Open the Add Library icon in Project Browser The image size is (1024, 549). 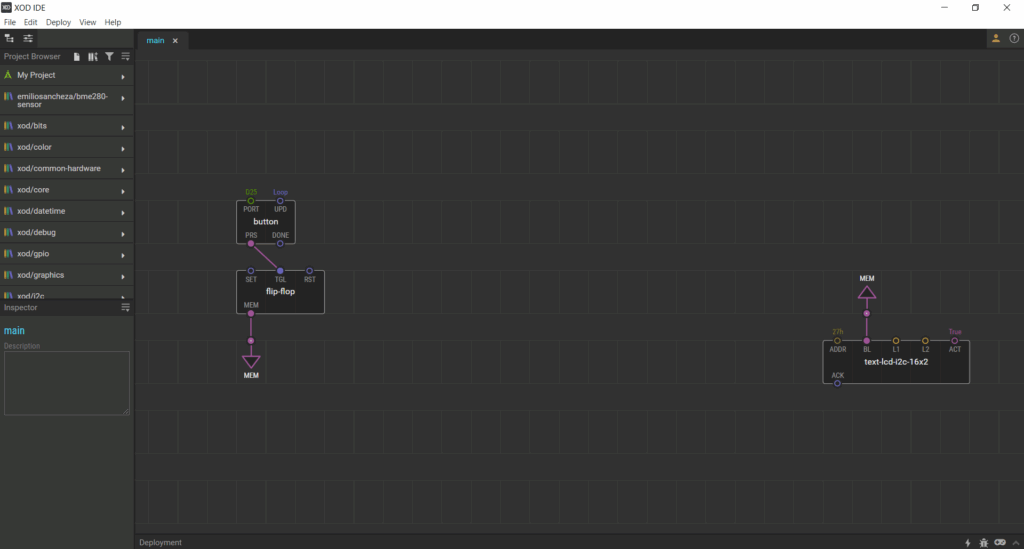[93, 57]
